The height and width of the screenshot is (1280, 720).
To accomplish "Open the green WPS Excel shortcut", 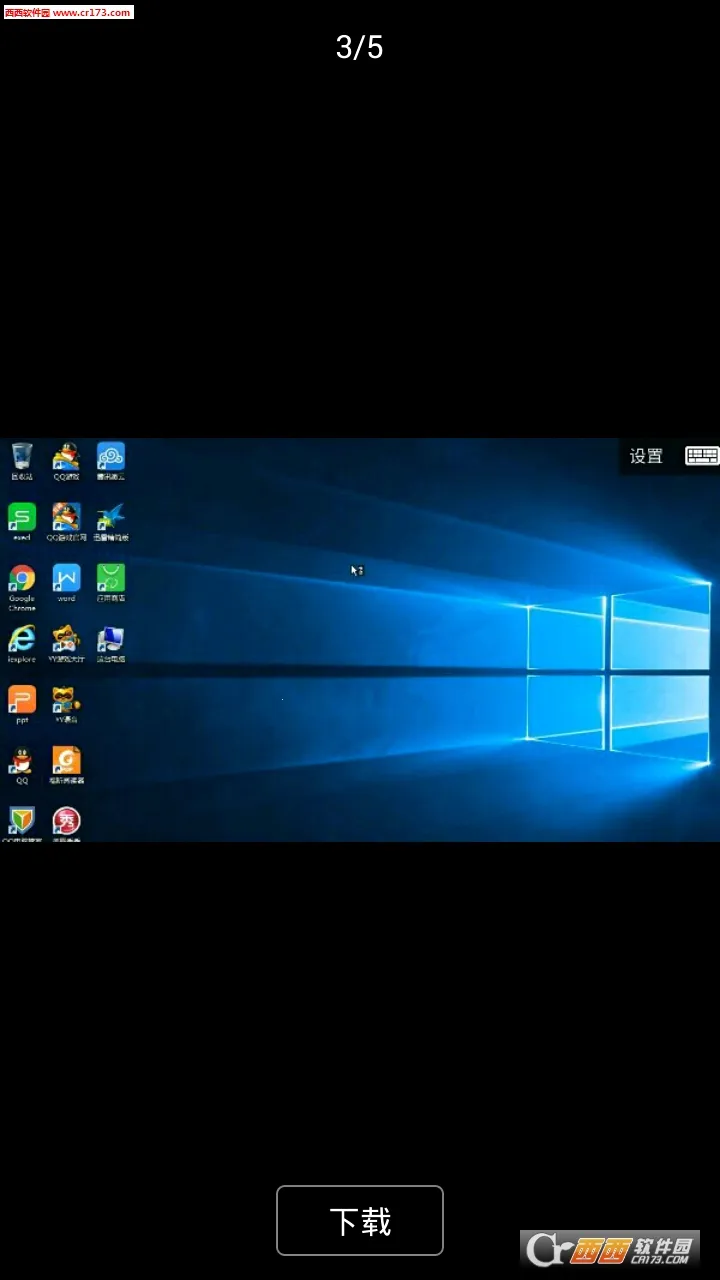I will pyautogui.click(x=22, y=518).
